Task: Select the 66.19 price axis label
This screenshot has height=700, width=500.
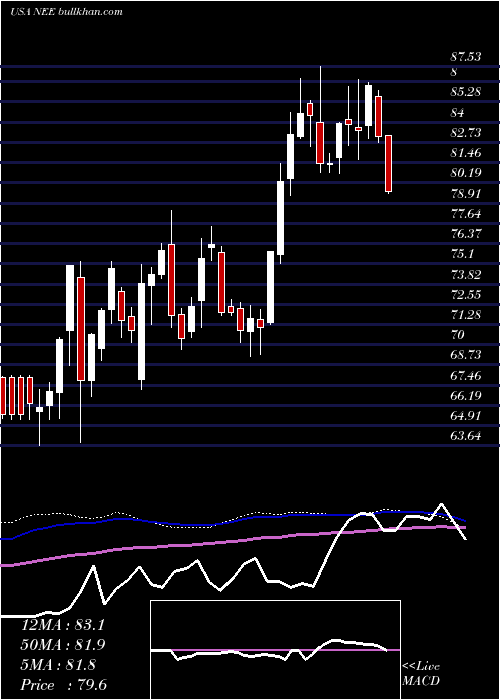Action: [467, 395]
